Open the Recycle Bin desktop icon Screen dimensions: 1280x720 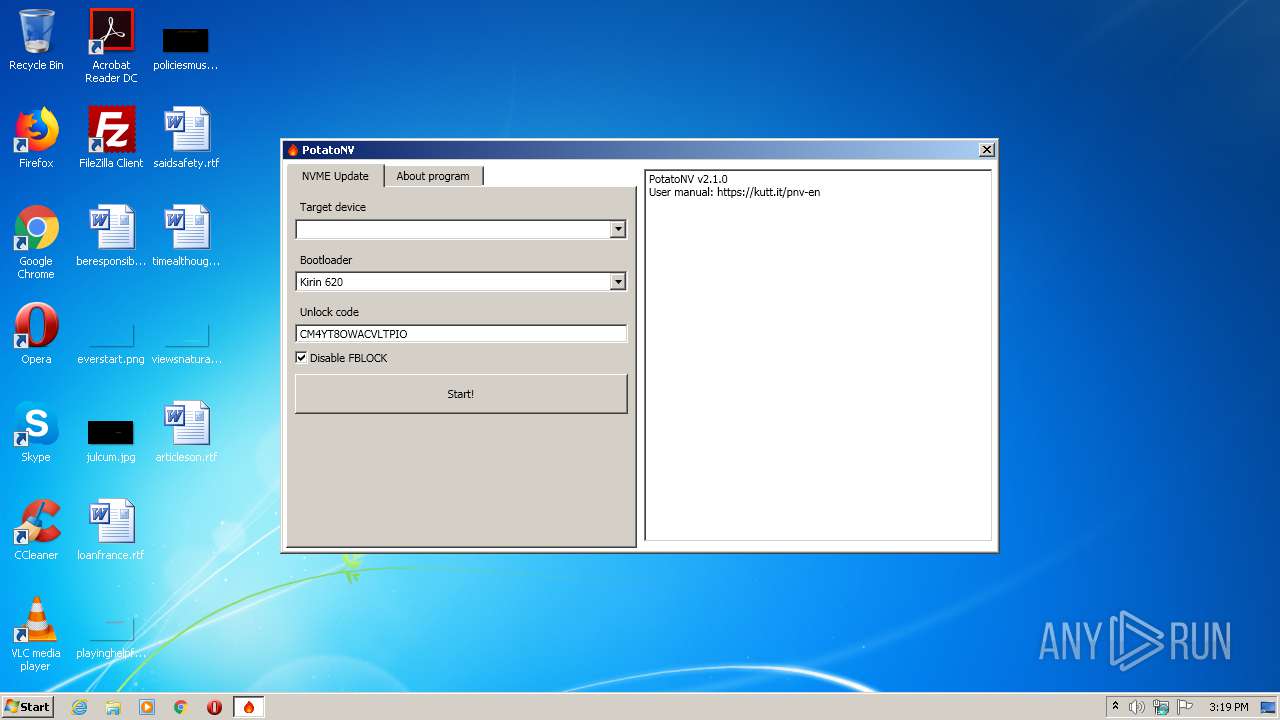pos(36,40)
